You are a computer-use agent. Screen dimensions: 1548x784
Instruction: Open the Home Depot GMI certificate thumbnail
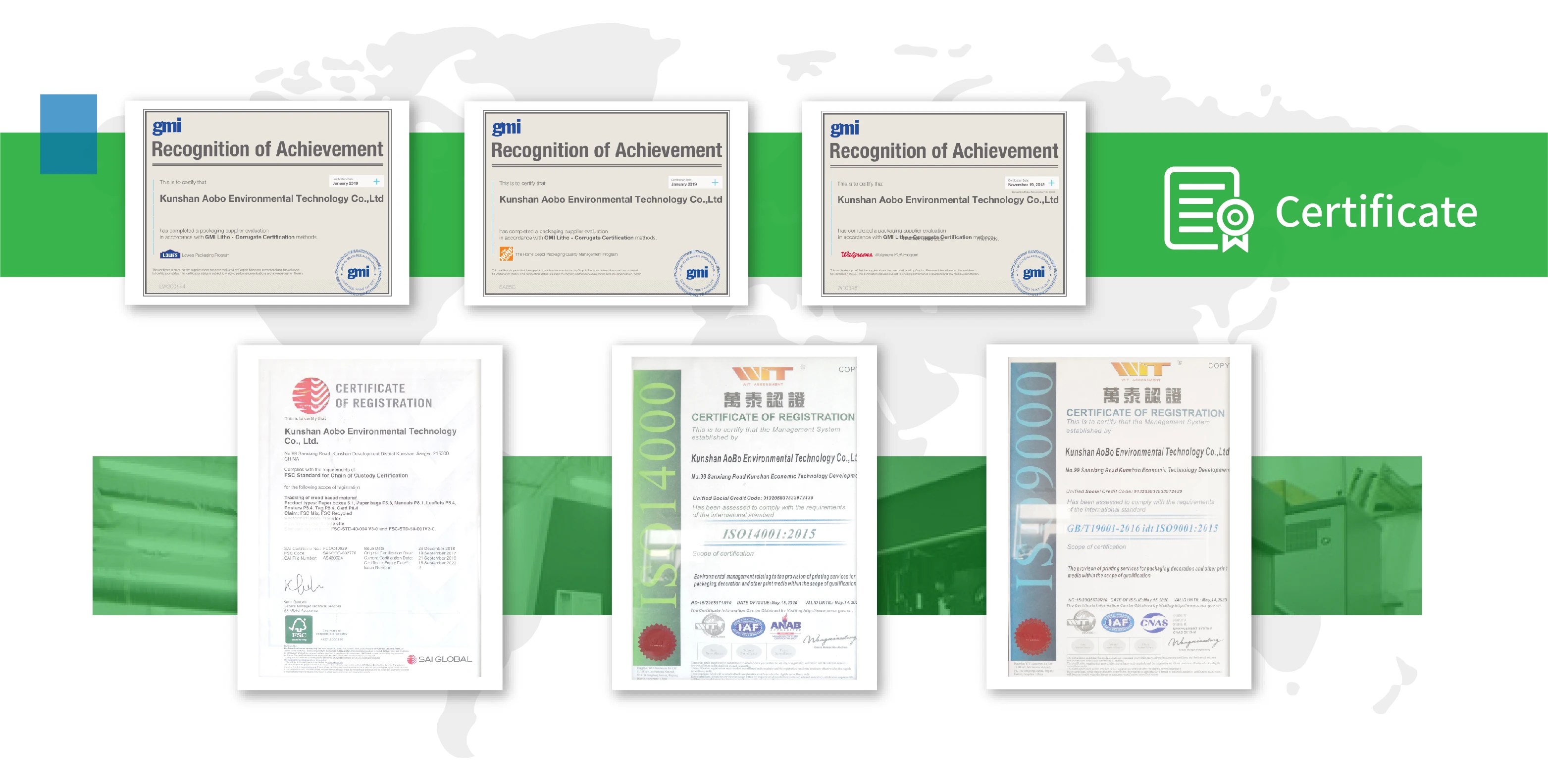tap(606, 202)
